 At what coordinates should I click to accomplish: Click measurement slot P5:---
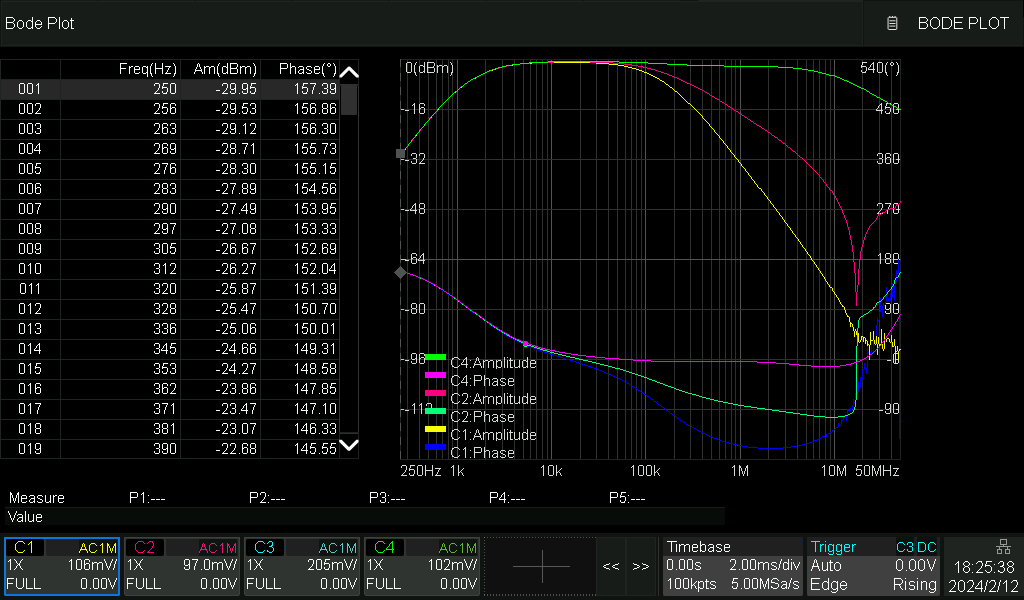(x=627, y=498)
